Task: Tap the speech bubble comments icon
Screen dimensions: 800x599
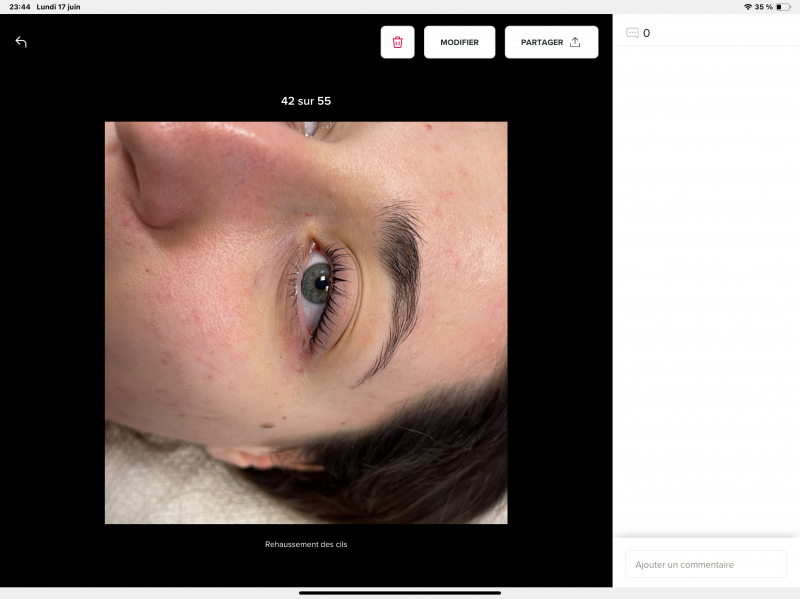Action: pyautogui.click(x=633, y=31)
